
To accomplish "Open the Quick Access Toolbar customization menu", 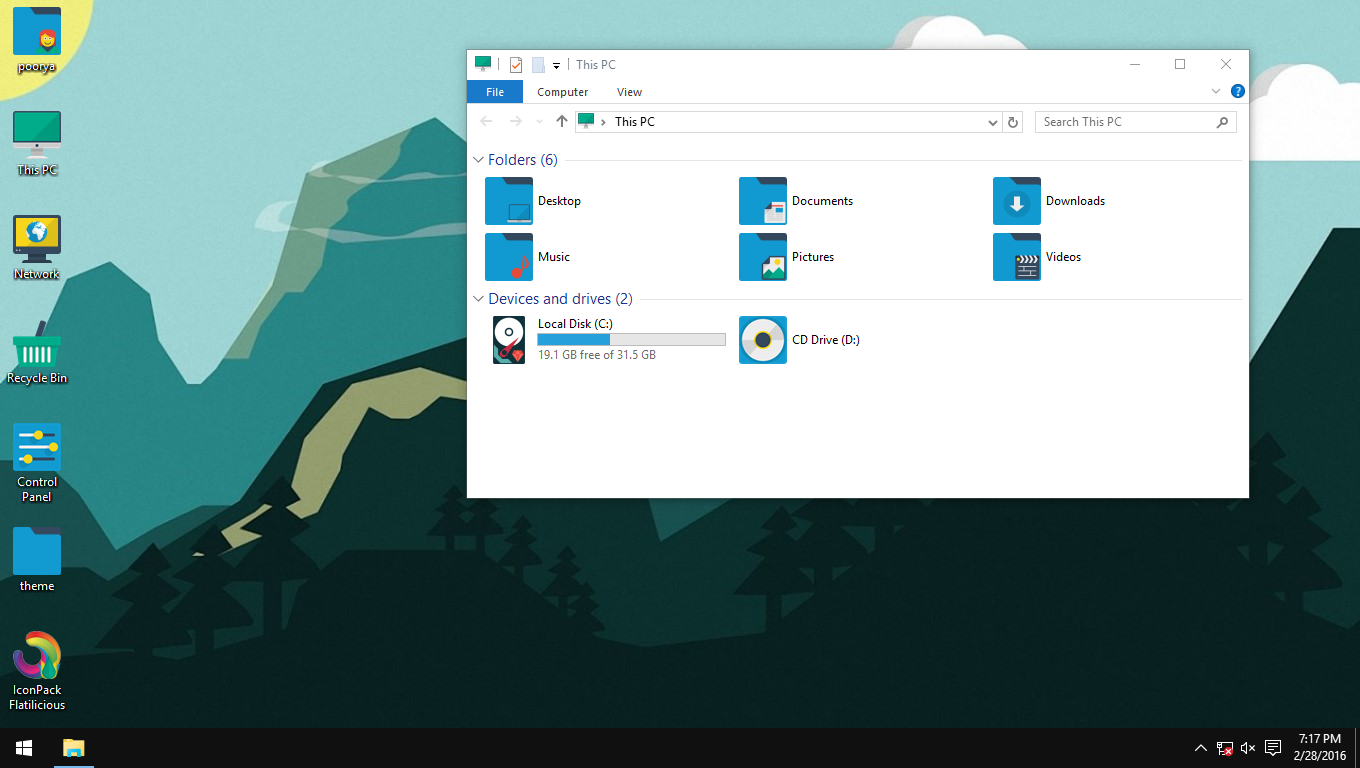I will (556, 64).
